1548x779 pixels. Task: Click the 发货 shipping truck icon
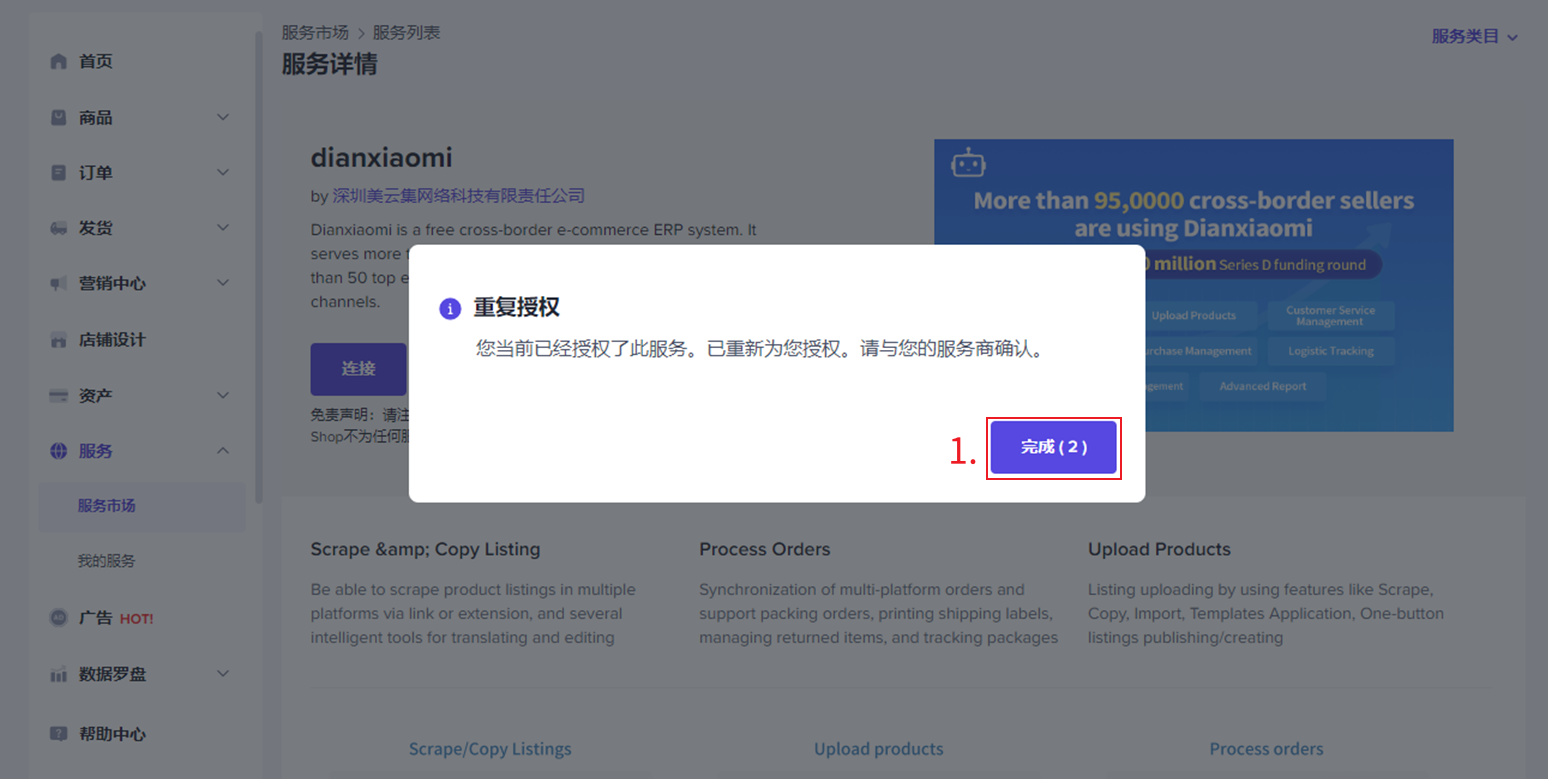[x=59, y=228]
